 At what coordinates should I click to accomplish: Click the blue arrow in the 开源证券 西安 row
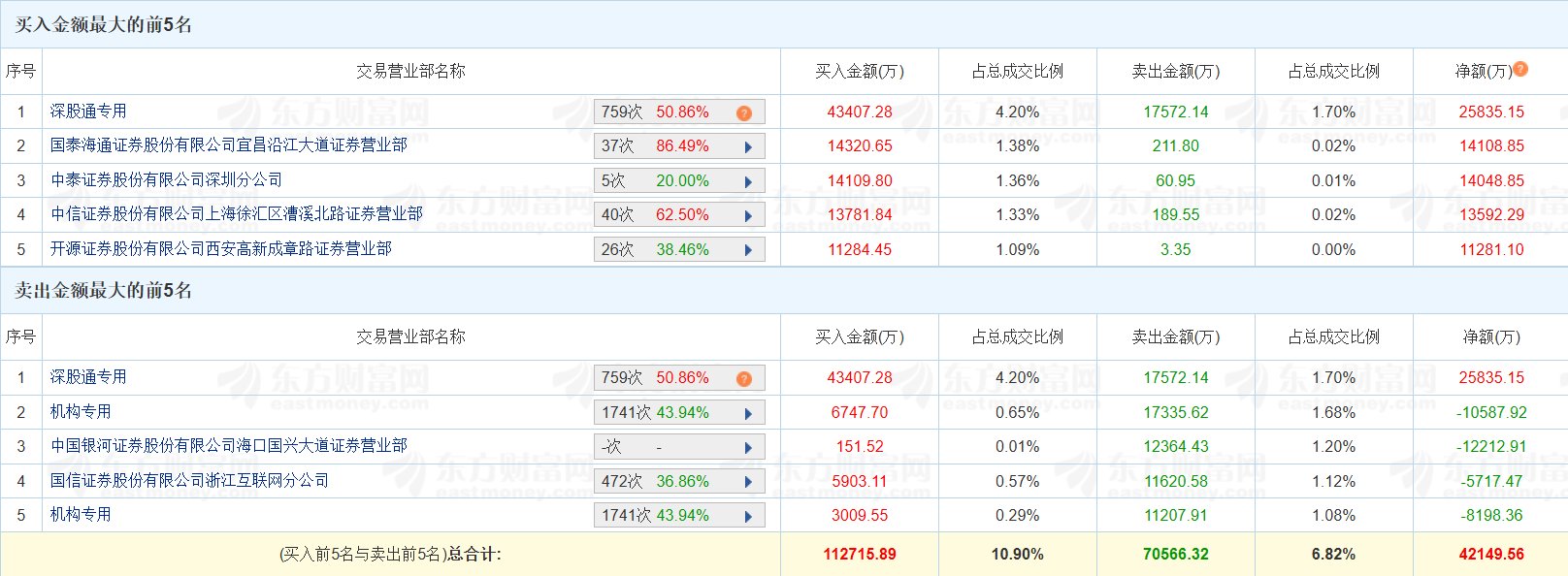748,250
